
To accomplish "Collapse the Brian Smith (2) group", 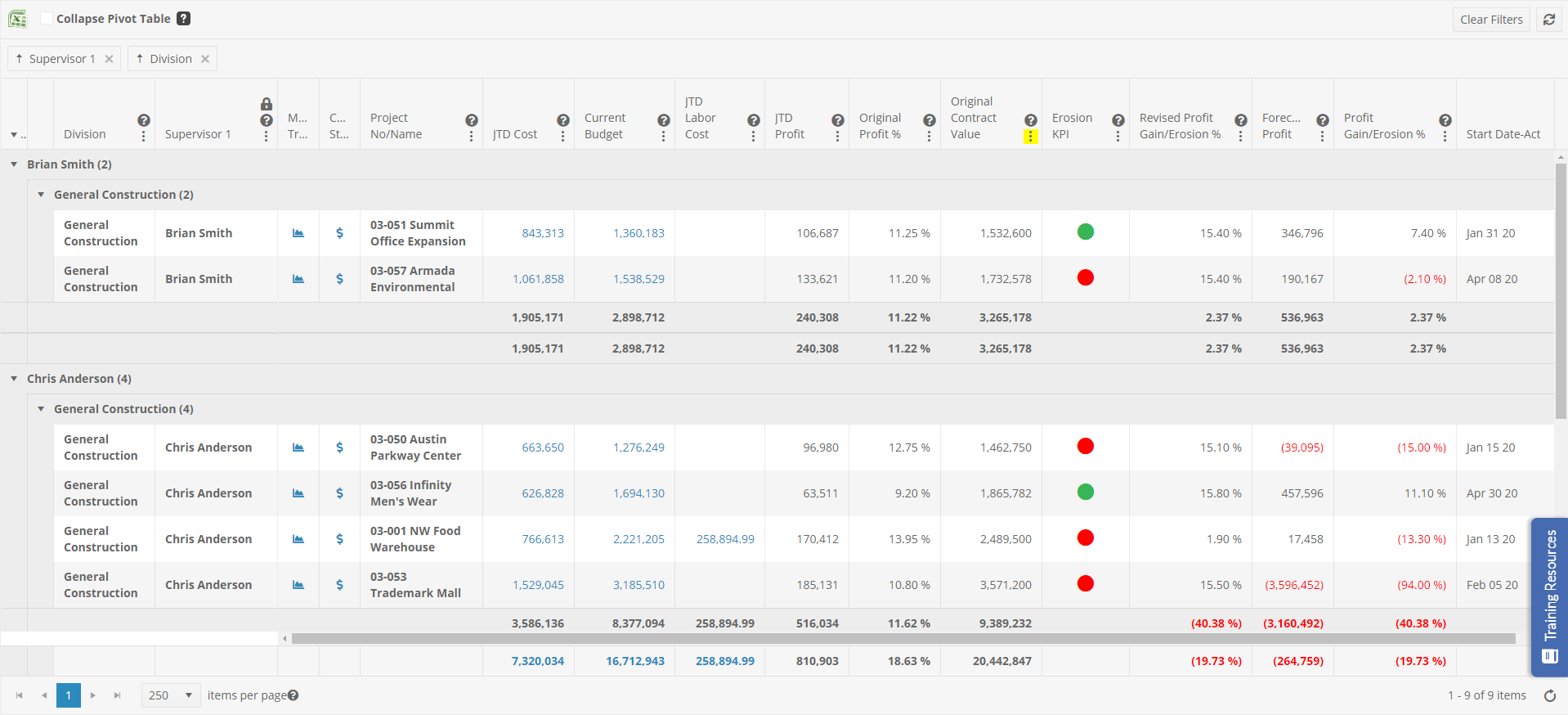I will coord(14,164).
